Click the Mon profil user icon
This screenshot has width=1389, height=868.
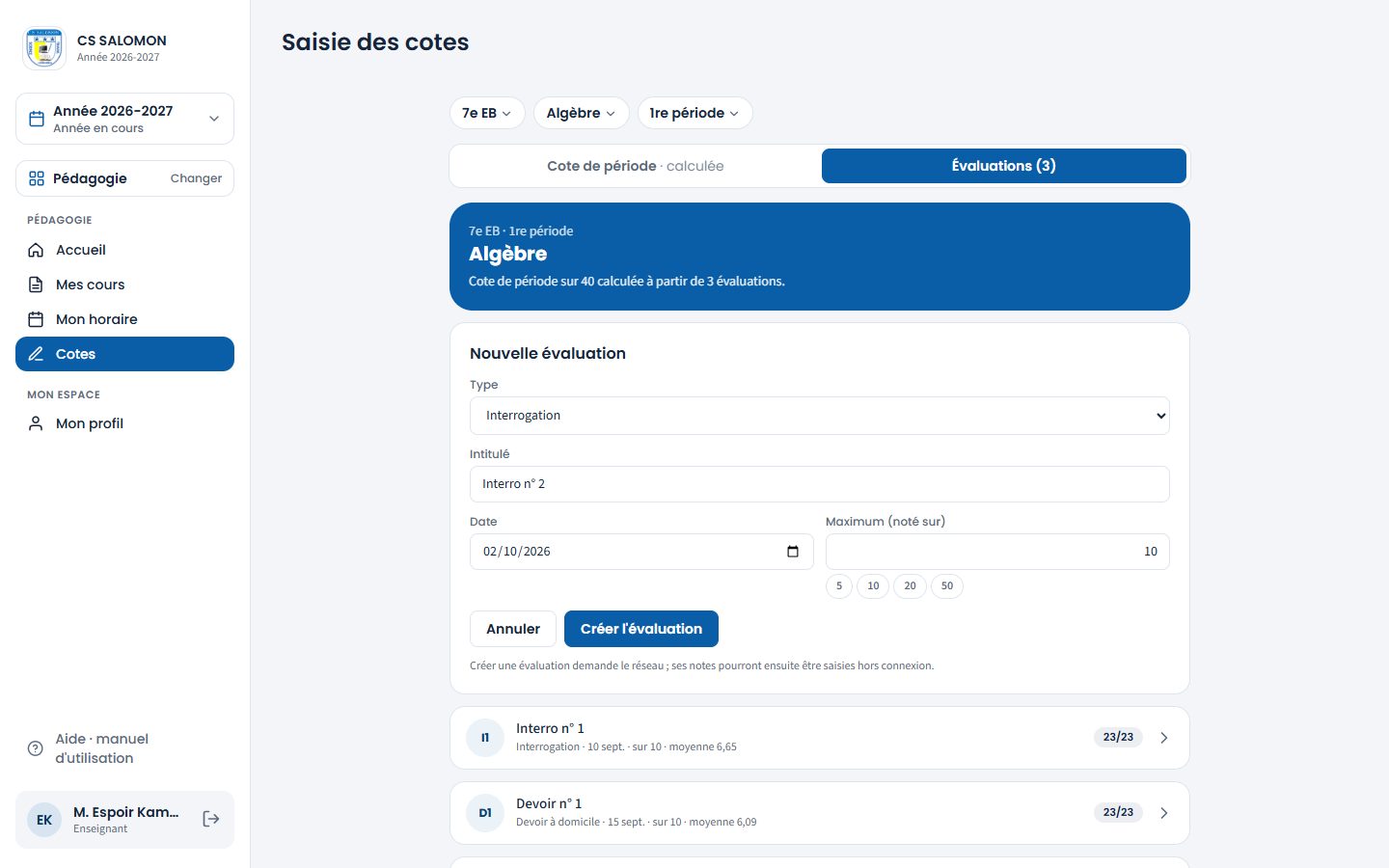pyautogui.click(x=36, y=423)
